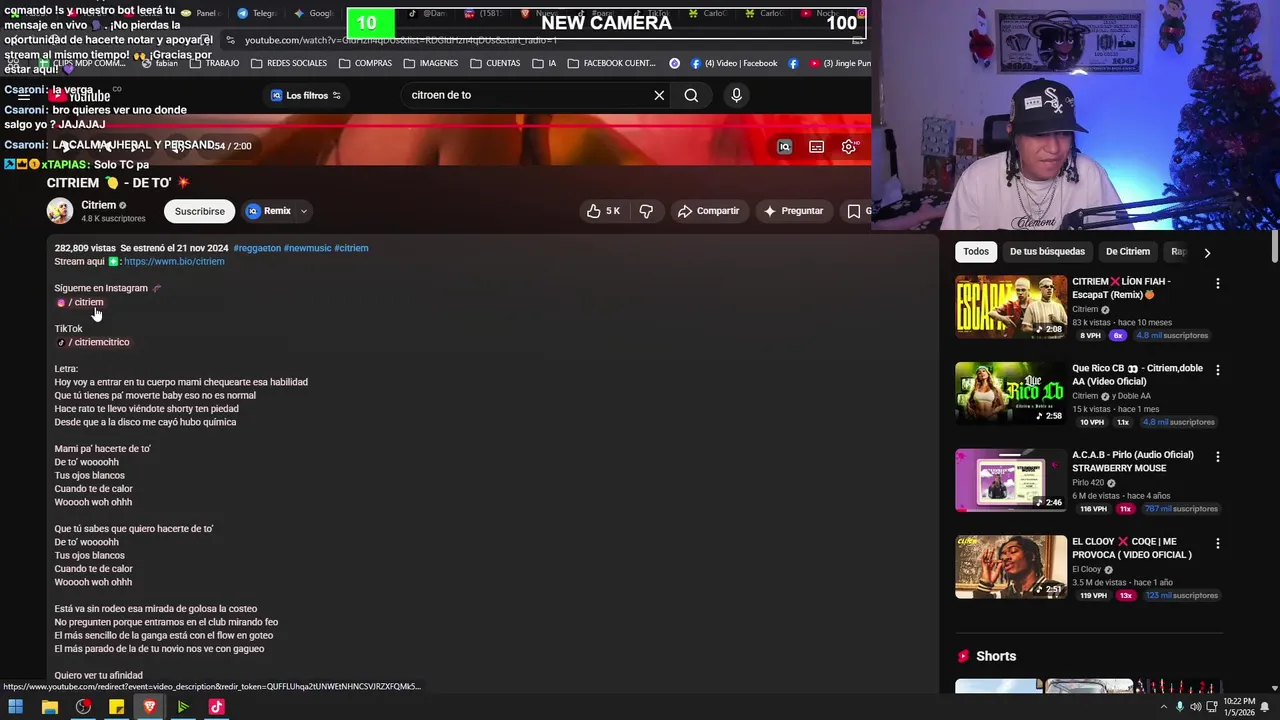
Task: Switch to the Telegram browser tab
Action: pos(256,13)
